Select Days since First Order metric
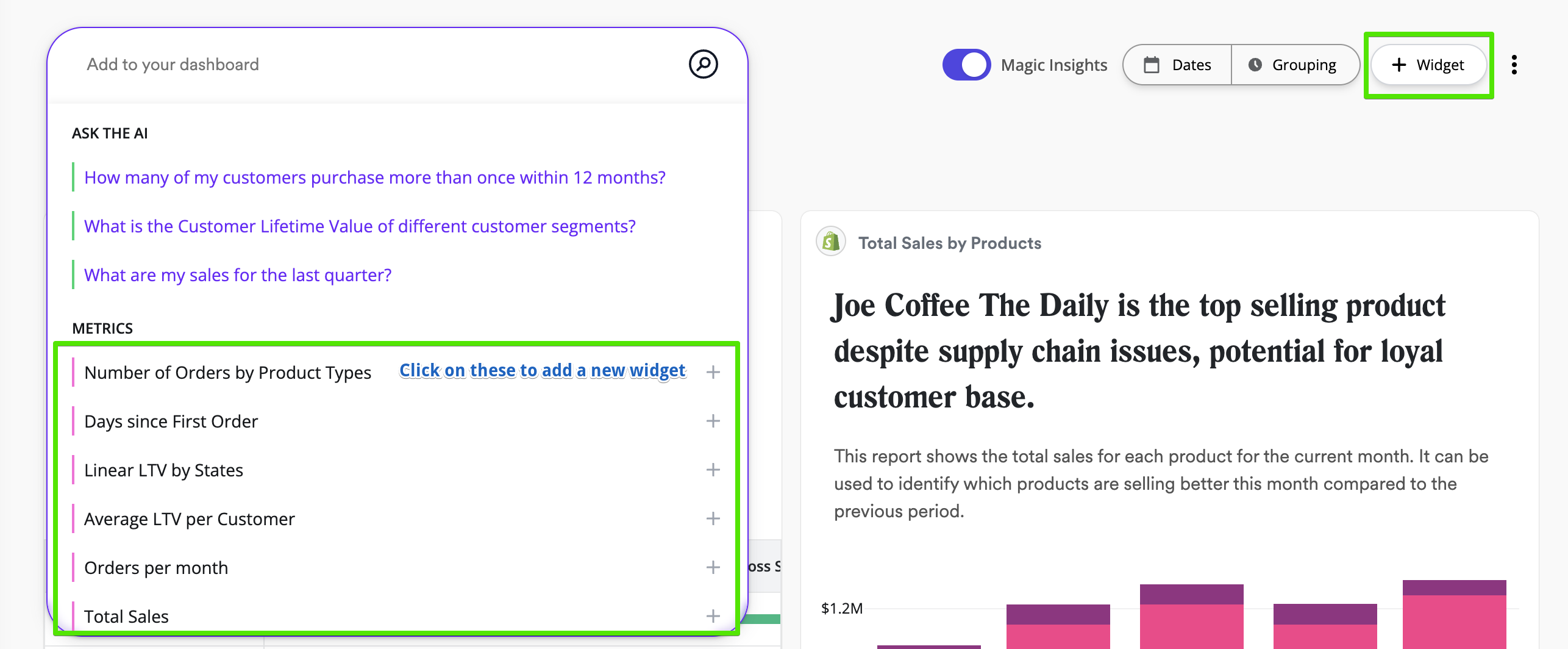 pyautogui.click(x=171, y=421)
